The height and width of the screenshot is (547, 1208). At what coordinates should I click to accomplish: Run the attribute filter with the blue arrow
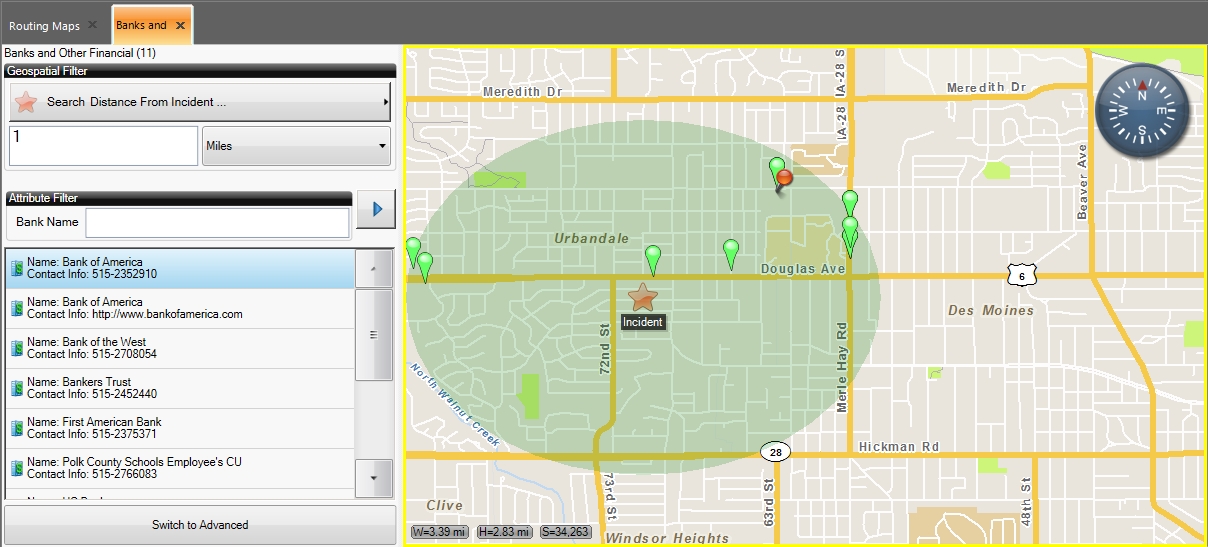tap(376, 209)
